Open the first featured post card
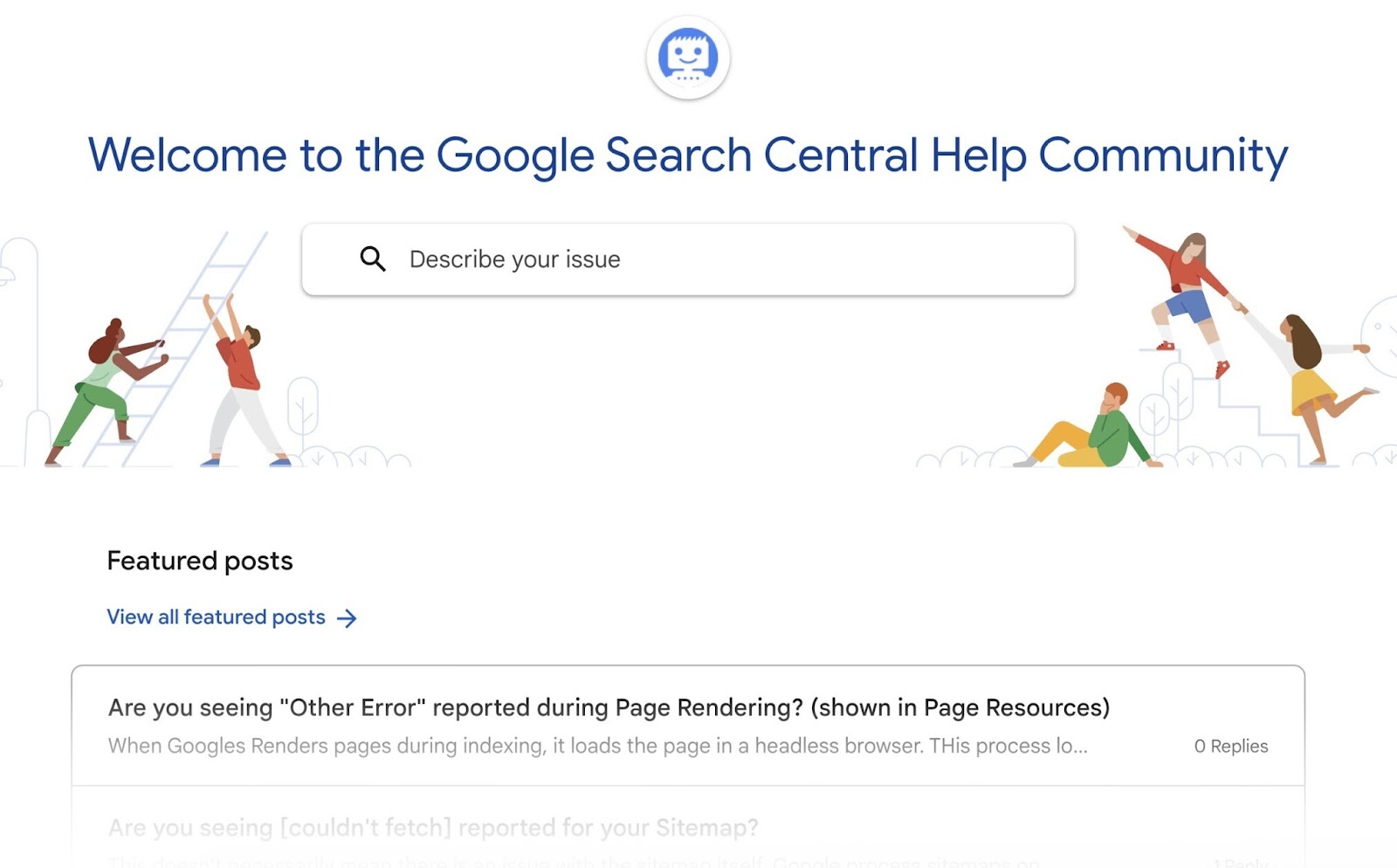1397x868 pixels. click(x=688, y=725)
